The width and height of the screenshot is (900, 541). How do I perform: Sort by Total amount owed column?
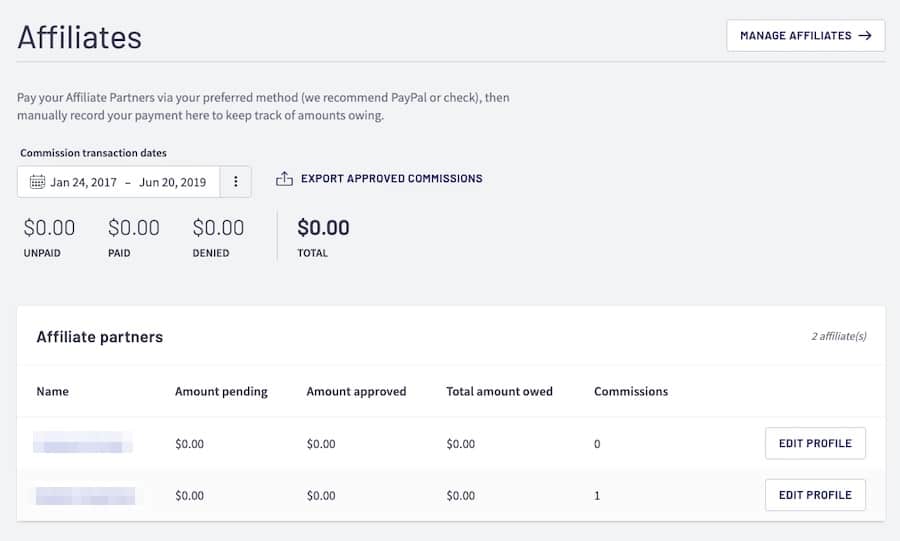499,391
